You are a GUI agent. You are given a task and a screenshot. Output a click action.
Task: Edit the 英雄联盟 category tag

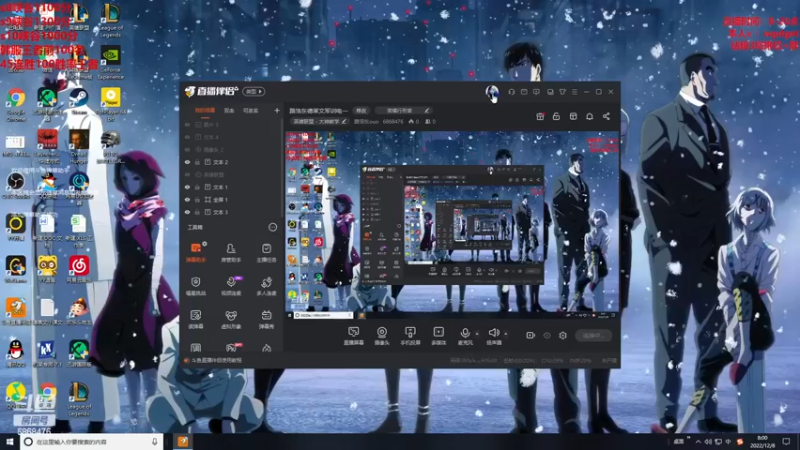pyautogui.click(x=320, y=121)
